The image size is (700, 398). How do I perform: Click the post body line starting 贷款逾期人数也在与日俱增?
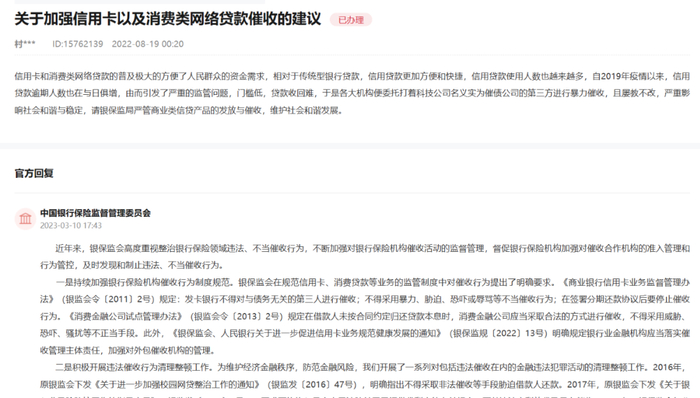point(352,93)
